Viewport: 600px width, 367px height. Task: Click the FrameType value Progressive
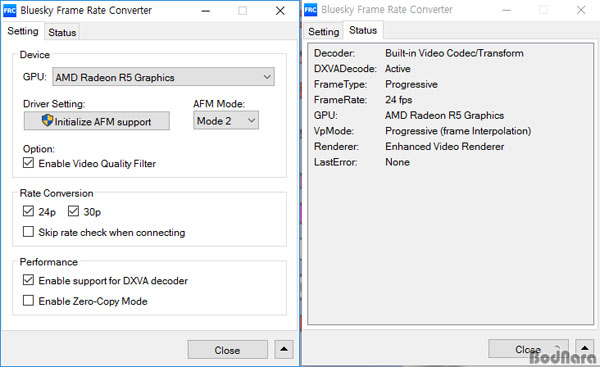click(x=411, y=84)
